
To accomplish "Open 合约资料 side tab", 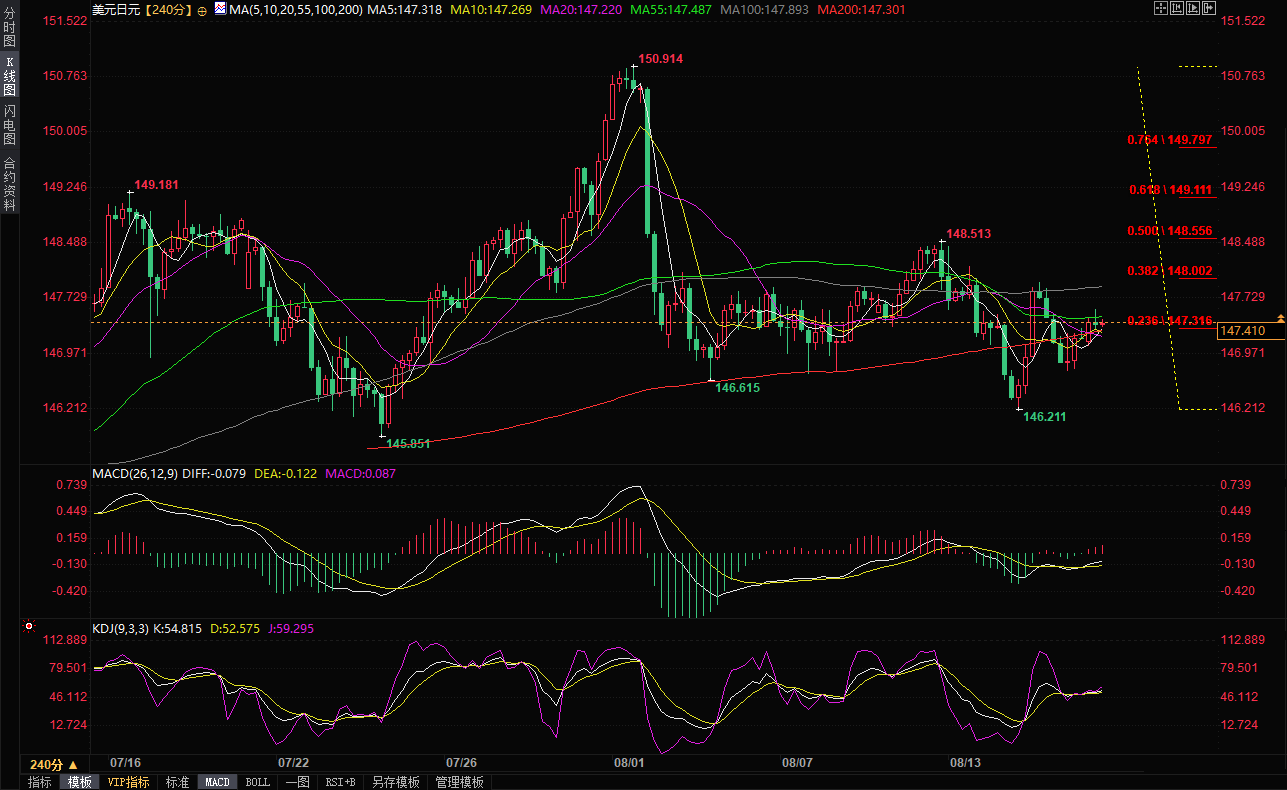I will coord(9,183).
